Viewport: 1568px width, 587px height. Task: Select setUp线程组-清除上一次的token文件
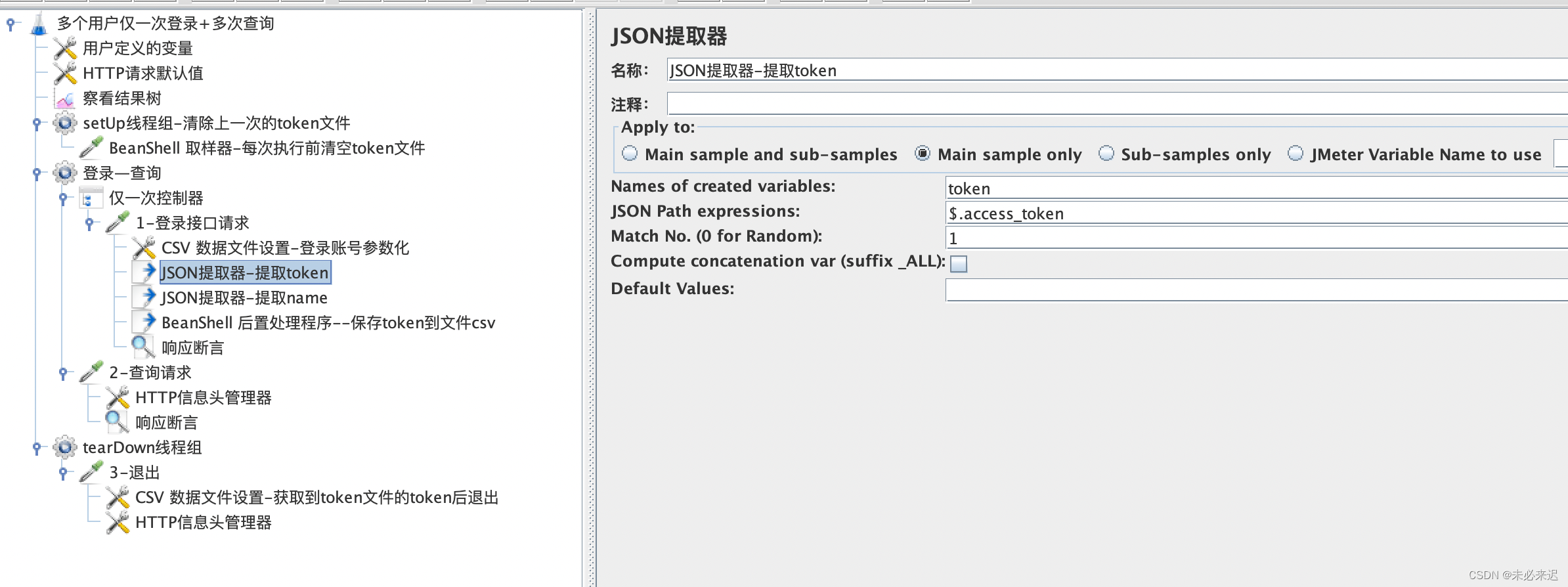coord(217,123)
